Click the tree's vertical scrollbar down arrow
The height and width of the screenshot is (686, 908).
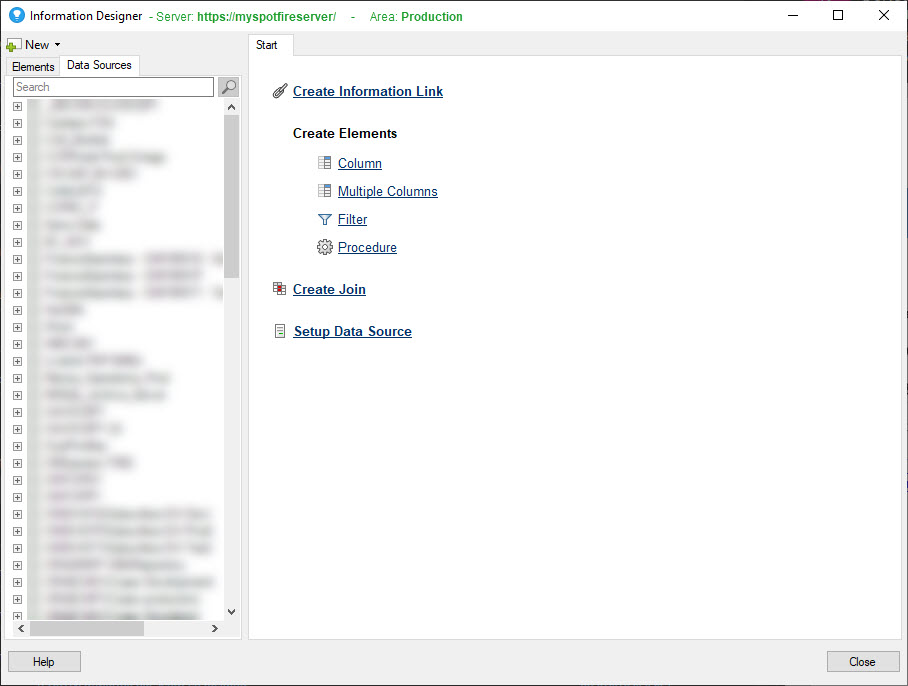pyautogui.click(x=231, y=611)
